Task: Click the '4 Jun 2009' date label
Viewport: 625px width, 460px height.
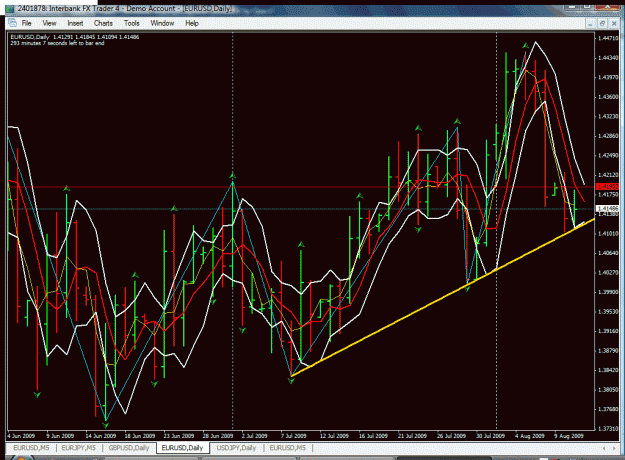Action: [x=21, y=436]
